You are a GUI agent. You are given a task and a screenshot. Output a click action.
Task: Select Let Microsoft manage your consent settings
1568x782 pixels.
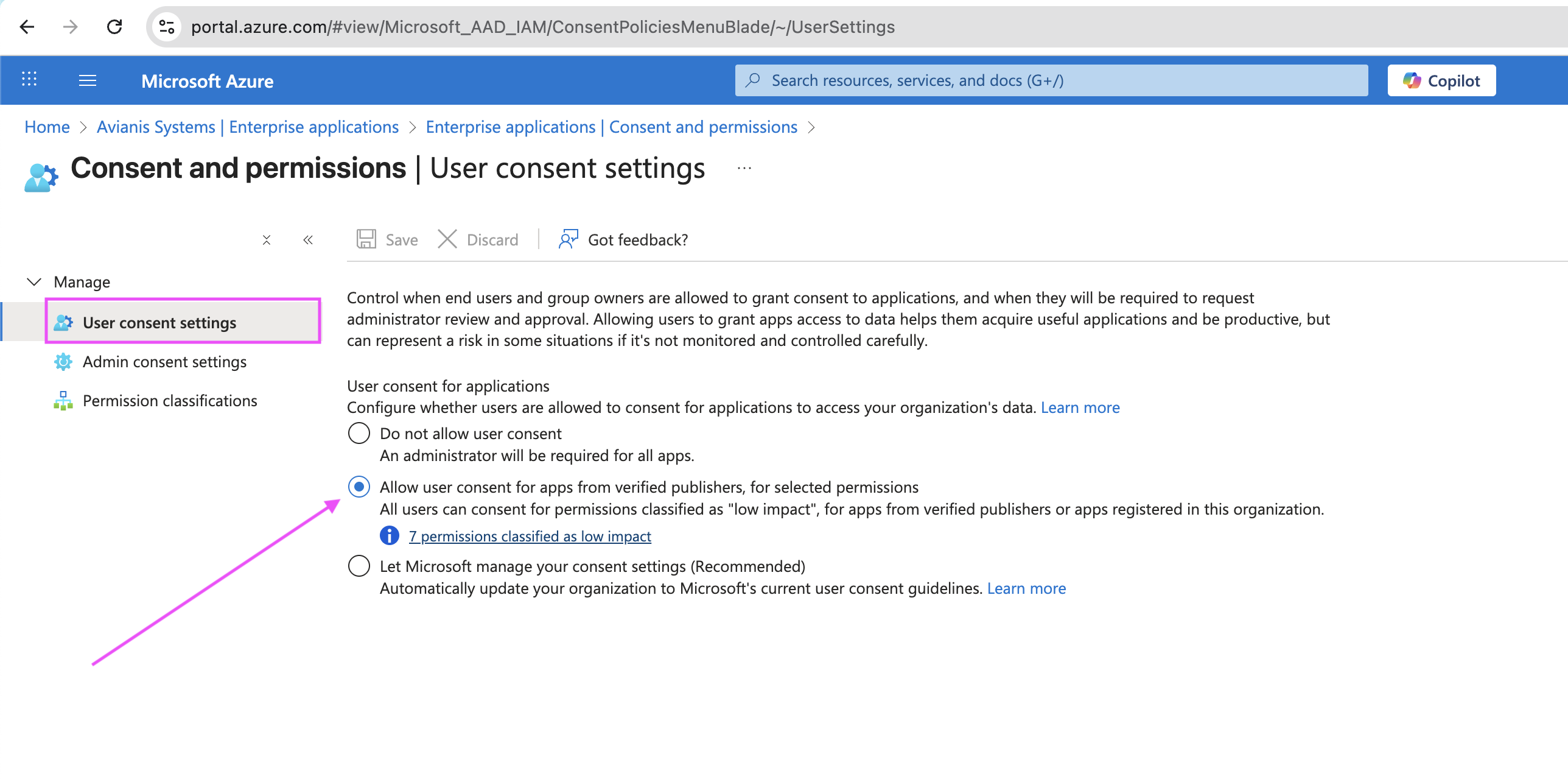[359, 566]
